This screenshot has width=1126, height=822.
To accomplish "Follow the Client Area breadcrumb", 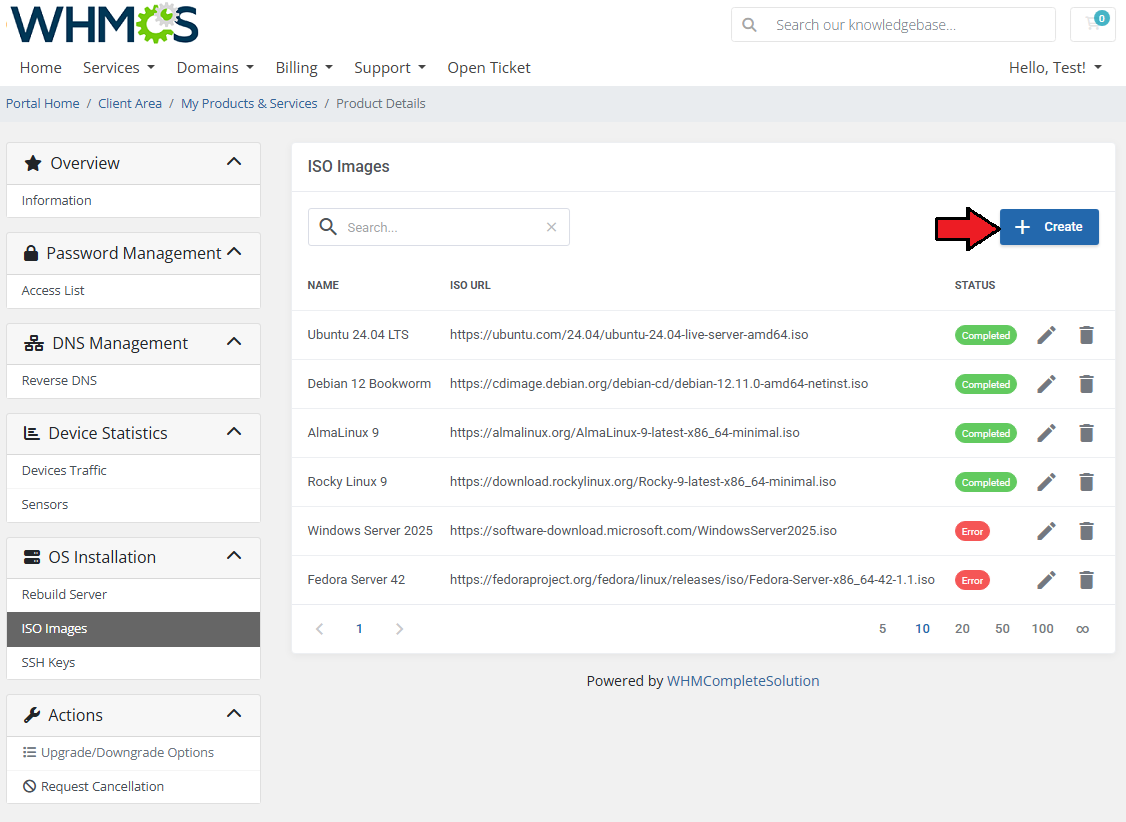I will tap(130, 103).
